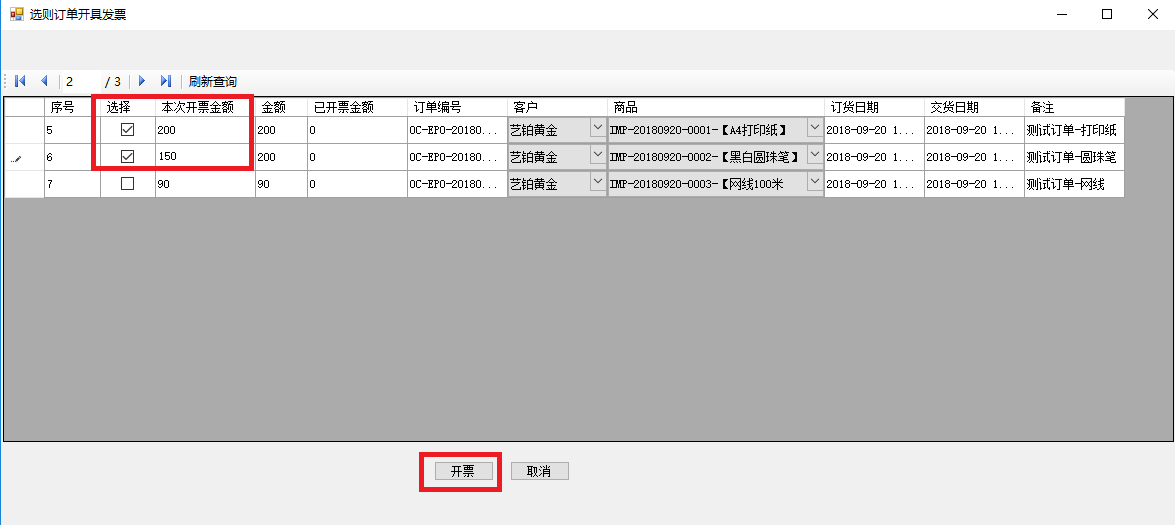
Task: Click the 取消 button
Action: [x=540, y=471]
